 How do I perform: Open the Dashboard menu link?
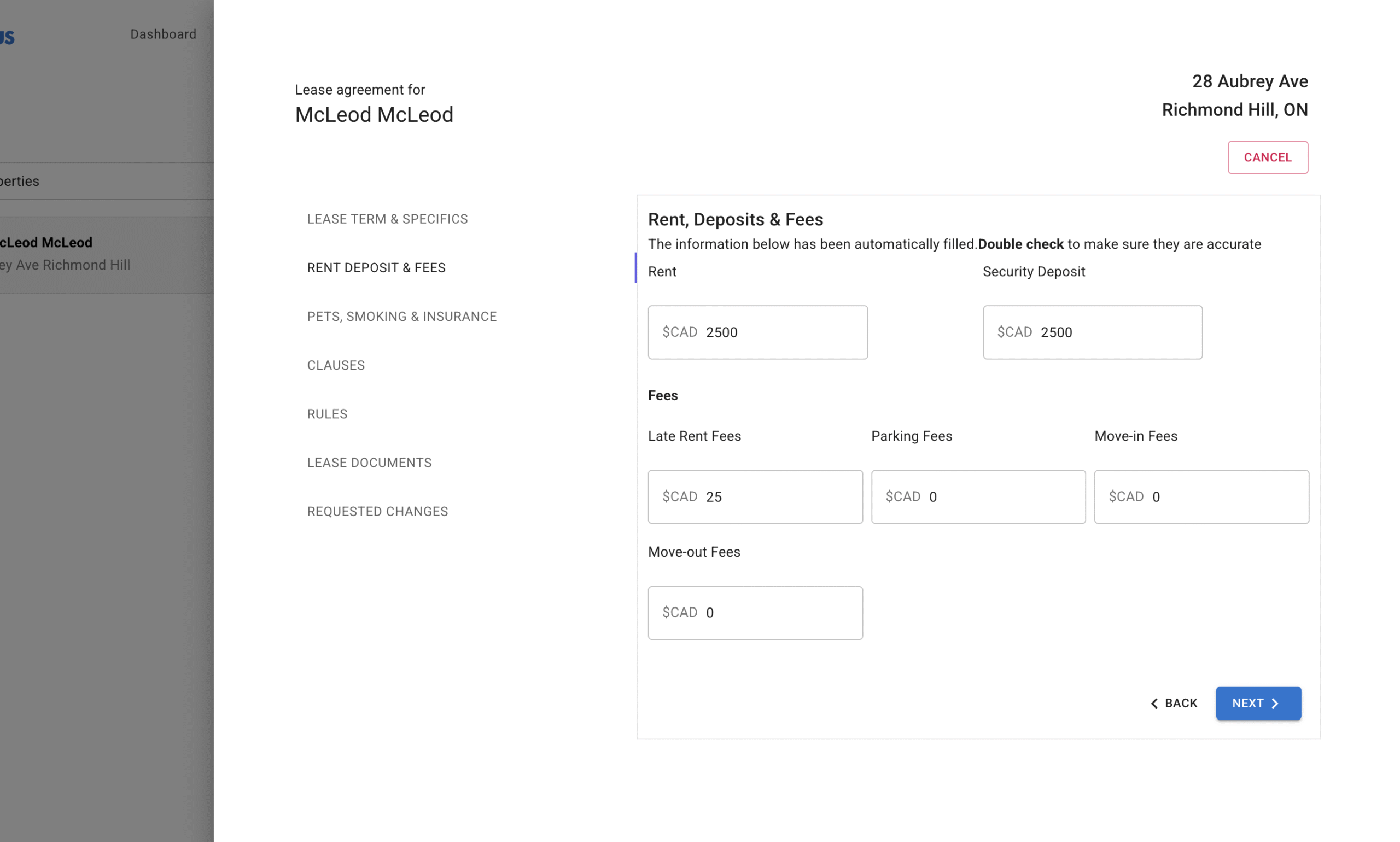coord(163,34)
